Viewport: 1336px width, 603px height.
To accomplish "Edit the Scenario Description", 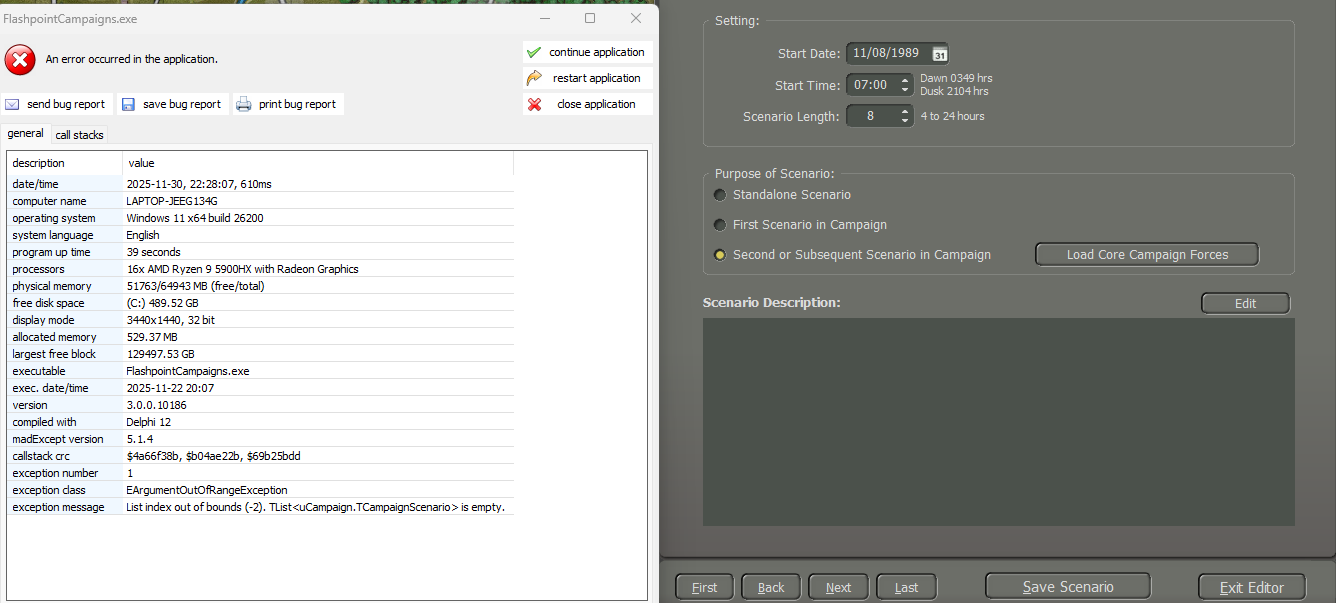I will point(1245,303).
